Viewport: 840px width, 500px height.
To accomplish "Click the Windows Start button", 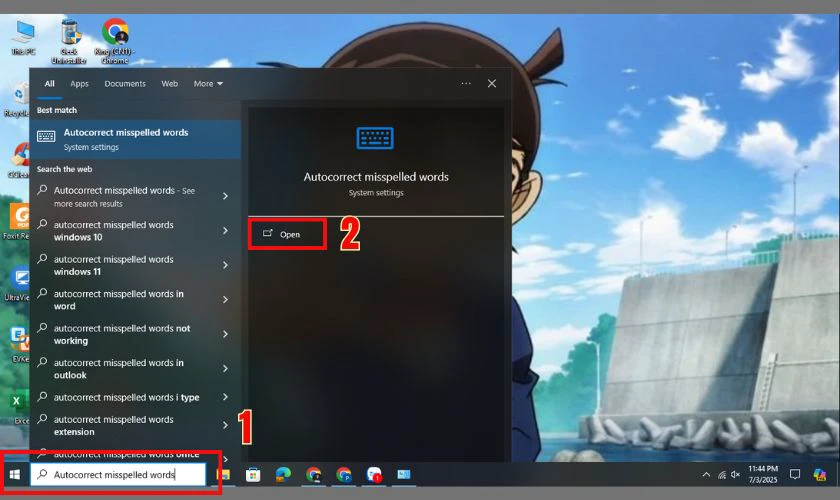I will tap(15, 475).
